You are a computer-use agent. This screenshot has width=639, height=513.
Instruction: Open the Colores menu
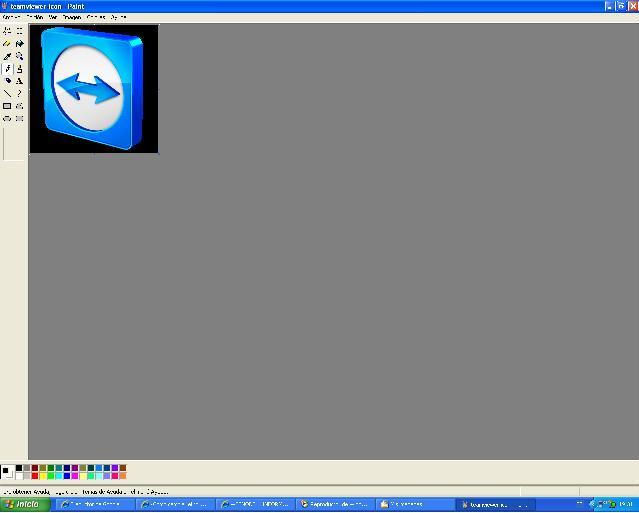click(x=96, y=17)
